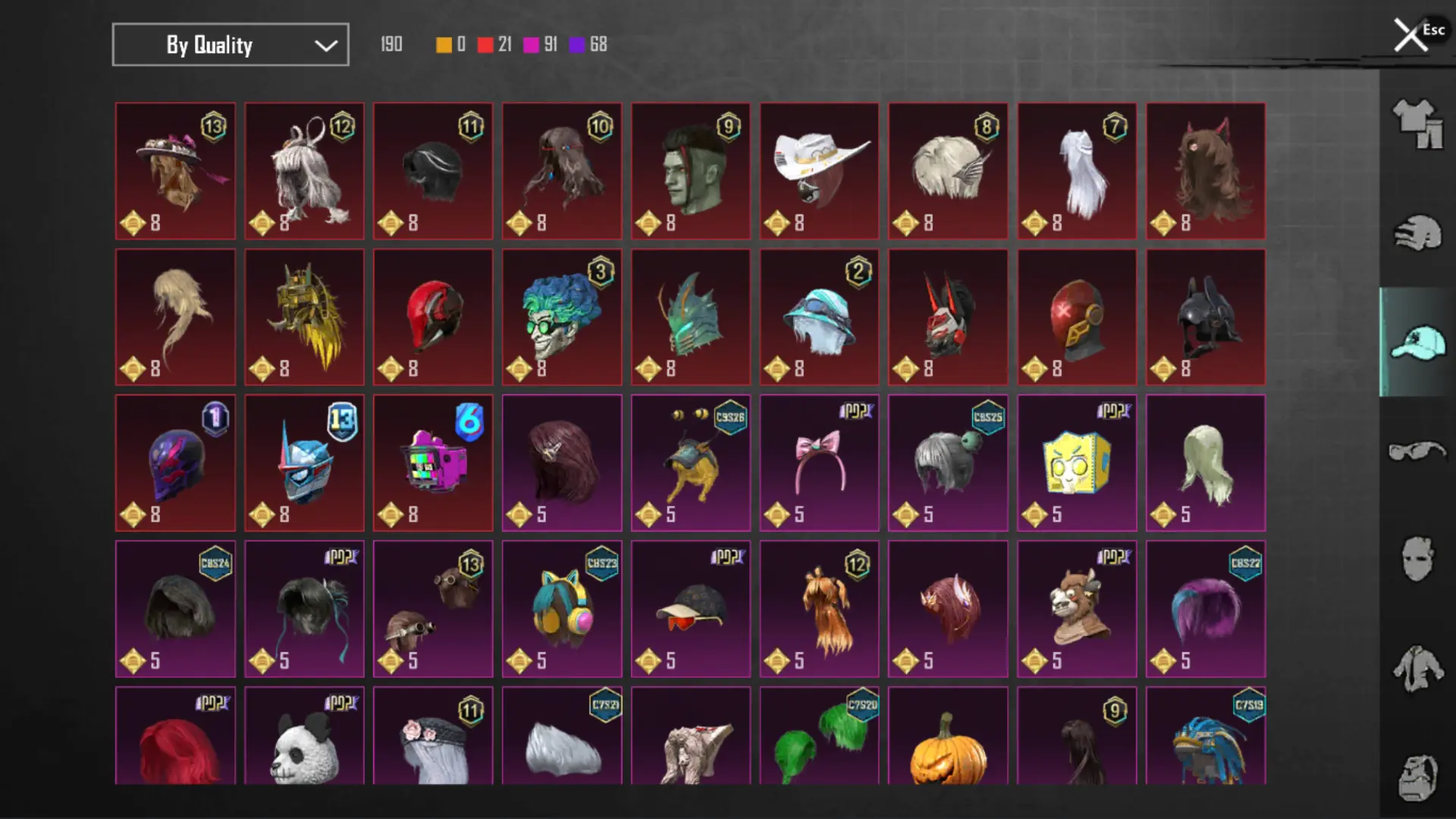Select the green clown wig headgear
Image resolution: width=1456 pixels, height=819 pixels.
[562, 317]
